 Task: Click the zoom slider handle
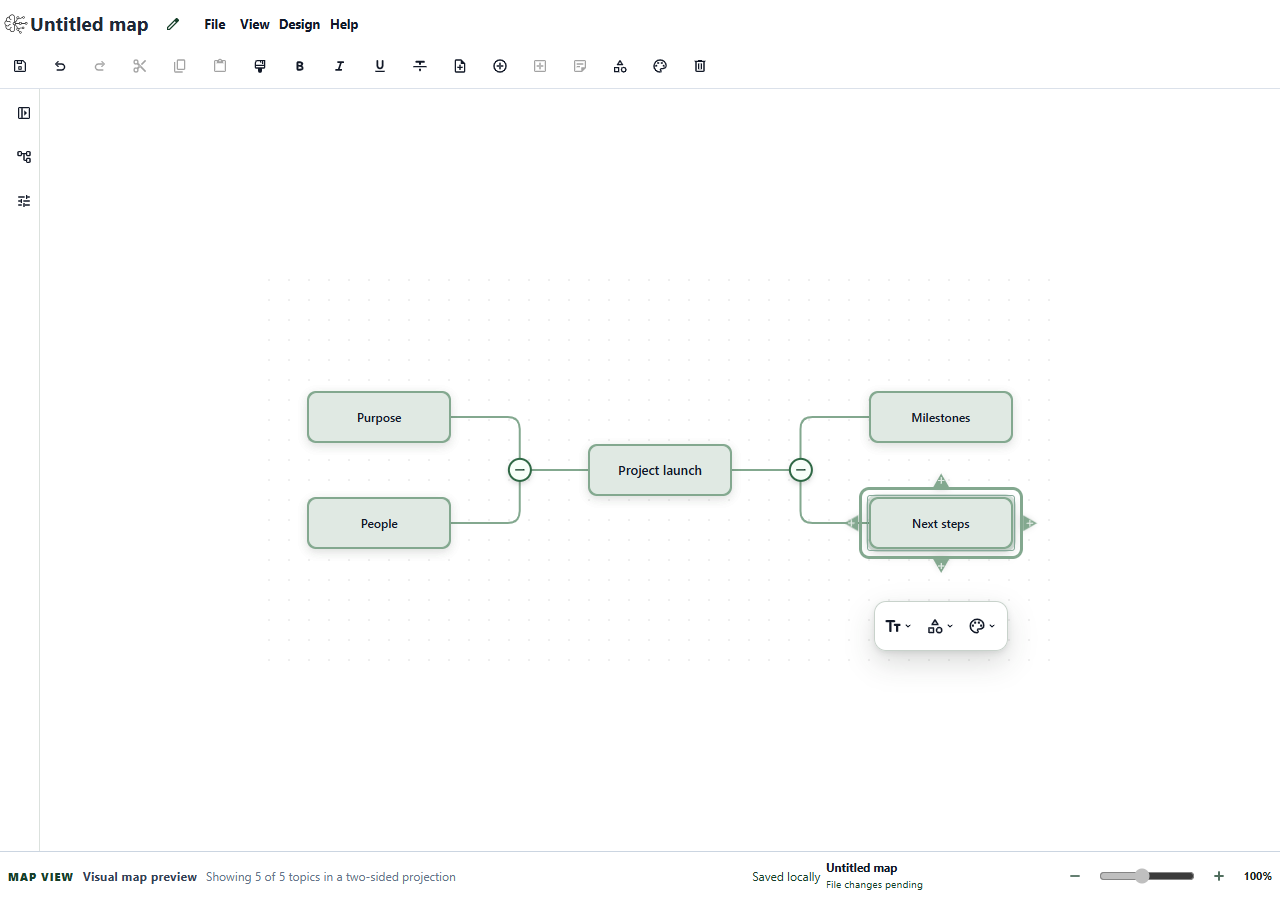1142,876
